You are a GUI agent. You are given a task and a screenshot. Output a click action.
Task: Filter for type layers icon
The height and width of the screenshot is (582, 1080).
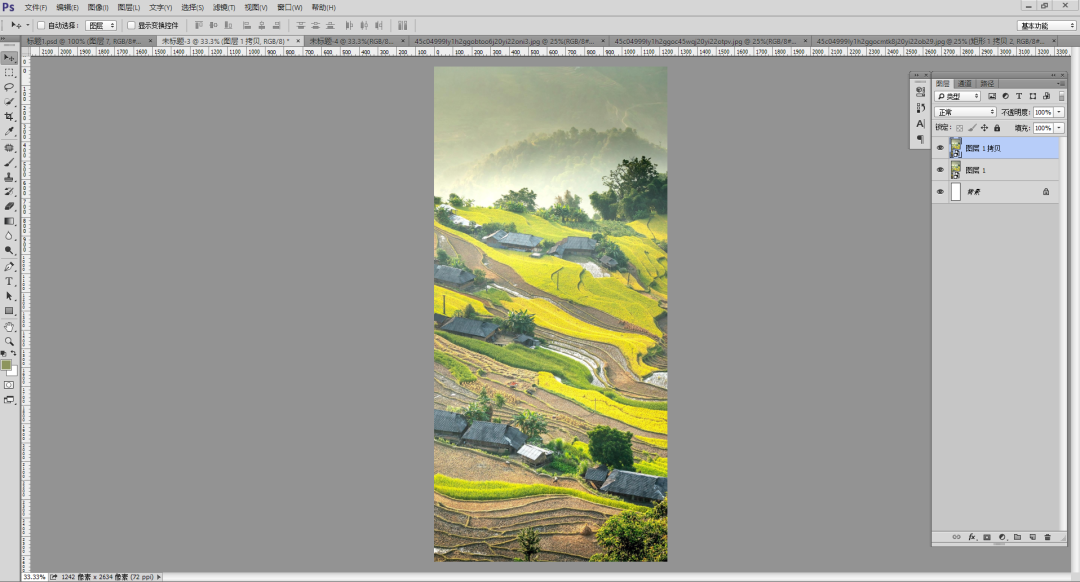pos(1019,96)
